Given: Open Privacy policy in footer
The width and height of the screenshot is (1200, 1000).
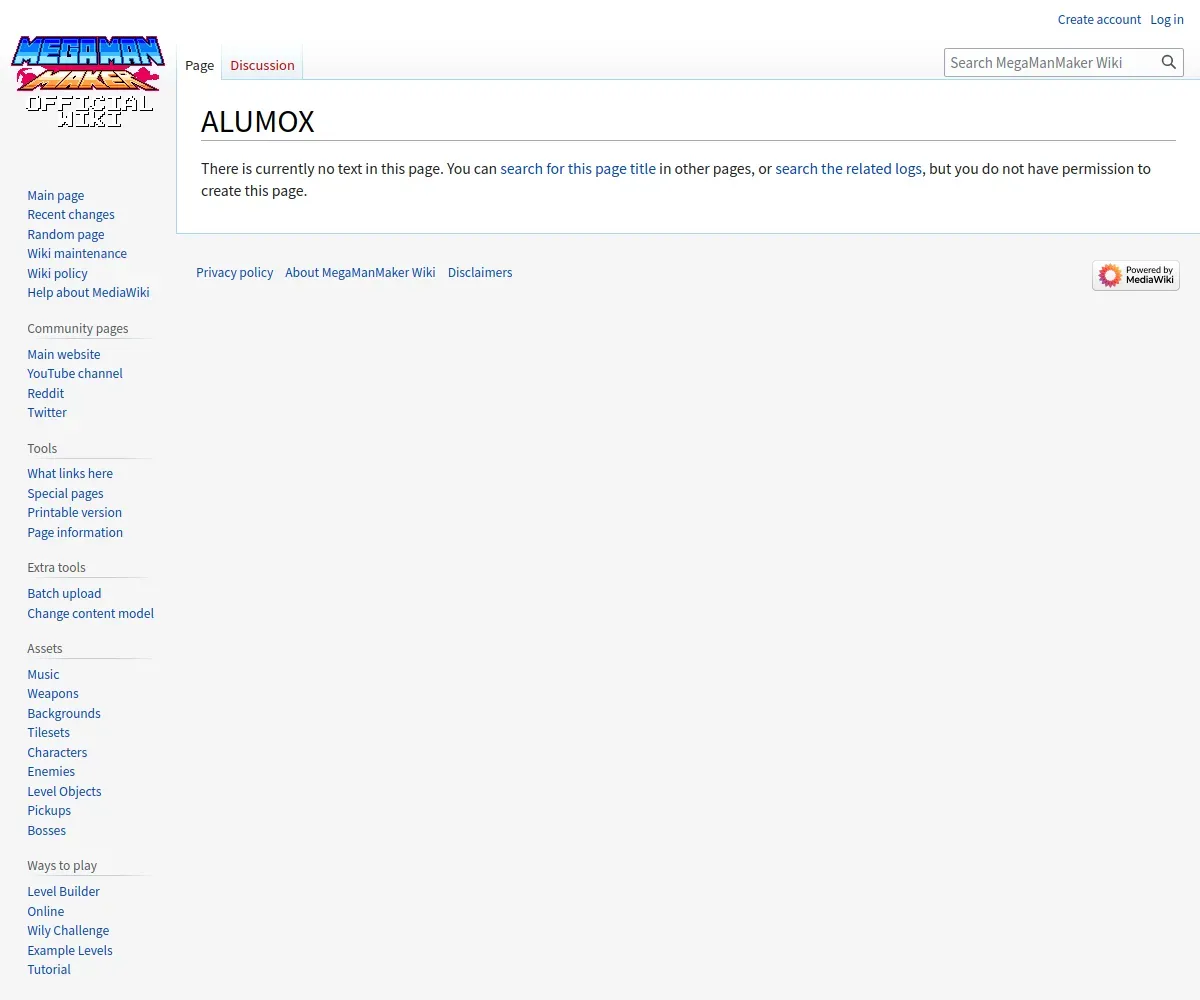Looking at the screenshot, I should 234,272.
